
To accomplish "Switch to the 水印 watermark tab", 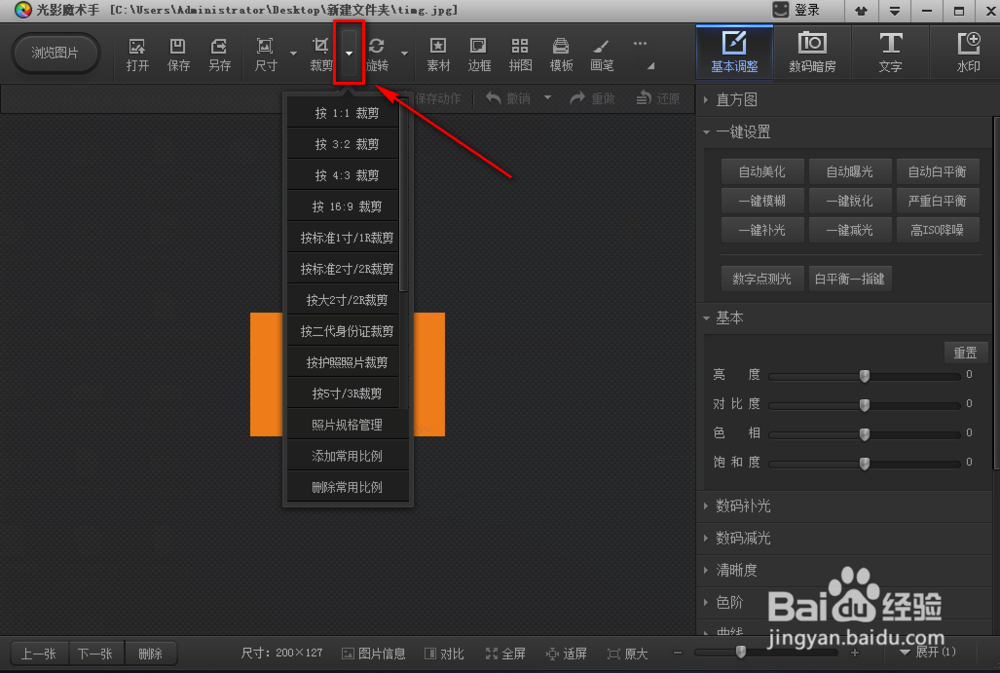I will (967, 52).
